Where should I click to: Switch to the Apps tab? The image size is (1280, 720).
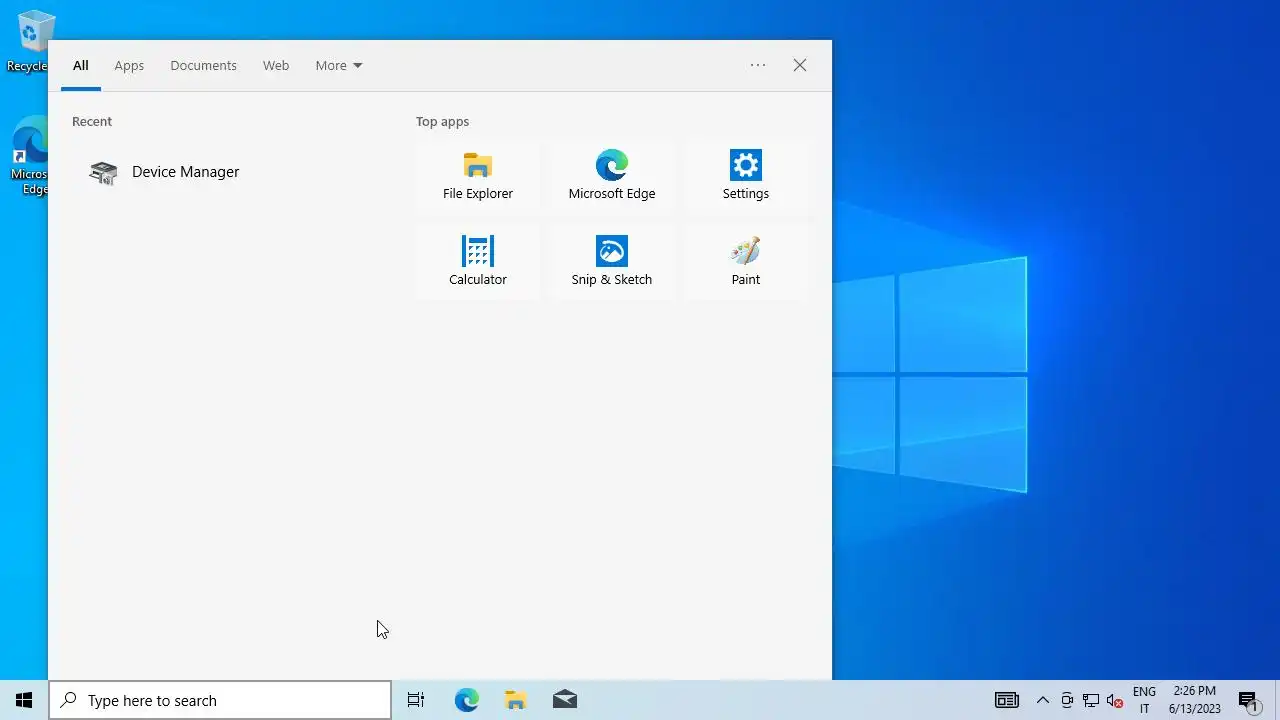tap(129, 65)
